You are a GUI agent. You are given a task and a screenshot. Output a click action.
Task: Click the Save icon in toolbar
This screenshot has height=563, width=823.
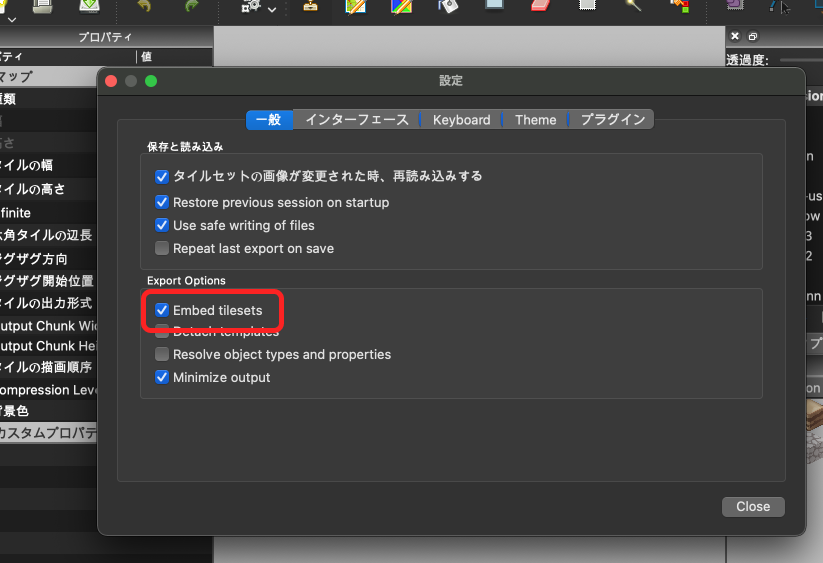tap(89, 5)
